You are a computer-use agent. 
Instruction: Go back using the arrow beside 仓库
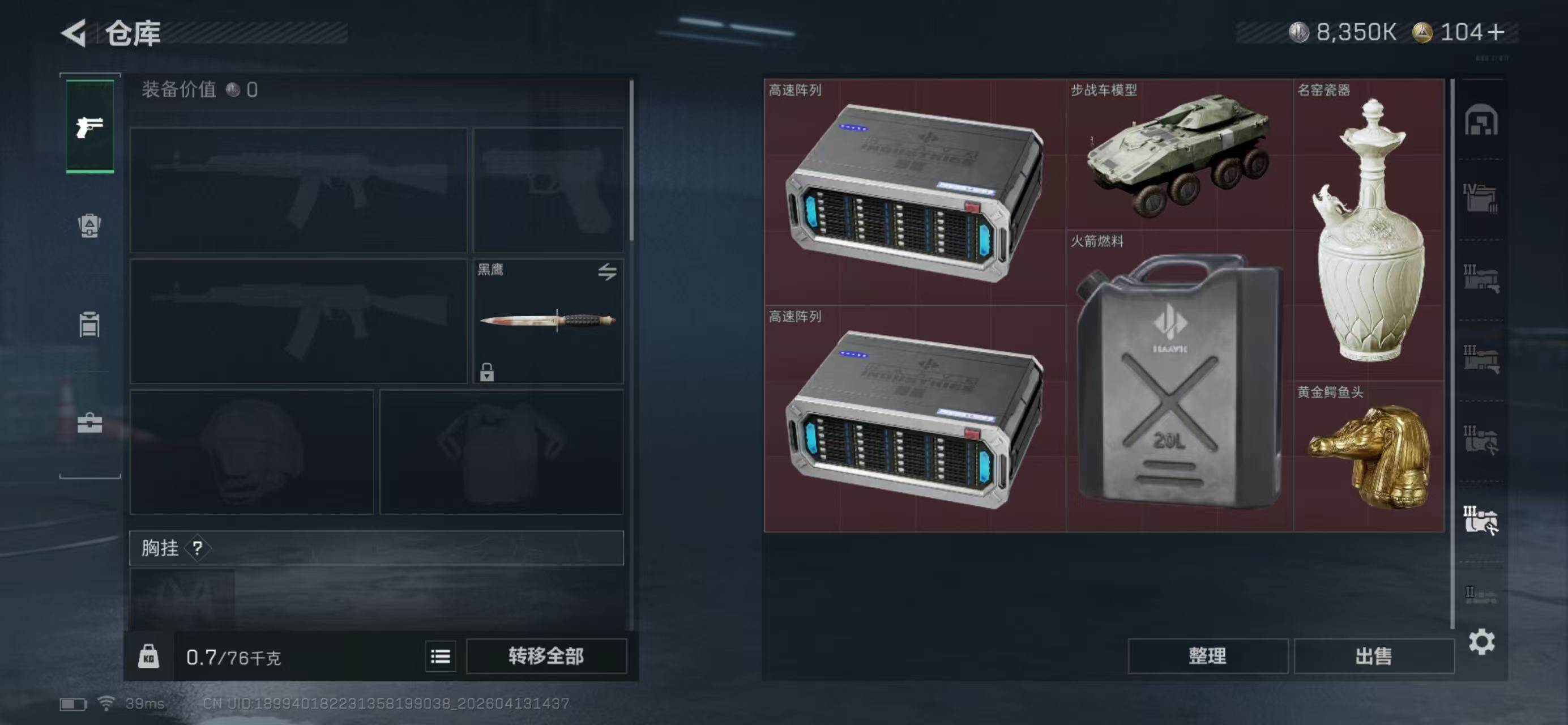pos(74,33)
